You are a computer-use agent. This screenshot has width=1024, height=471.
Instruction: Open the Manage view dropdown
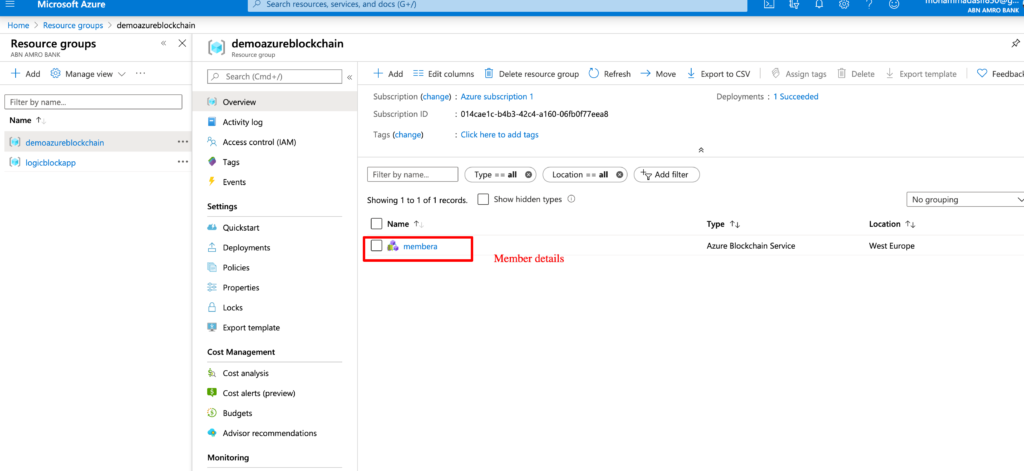88,74
